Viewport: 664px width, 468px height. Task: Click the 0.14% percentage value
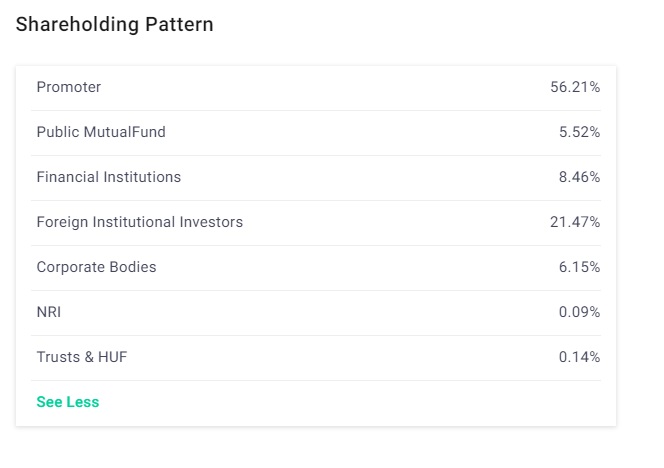click(x=579, y=357)
